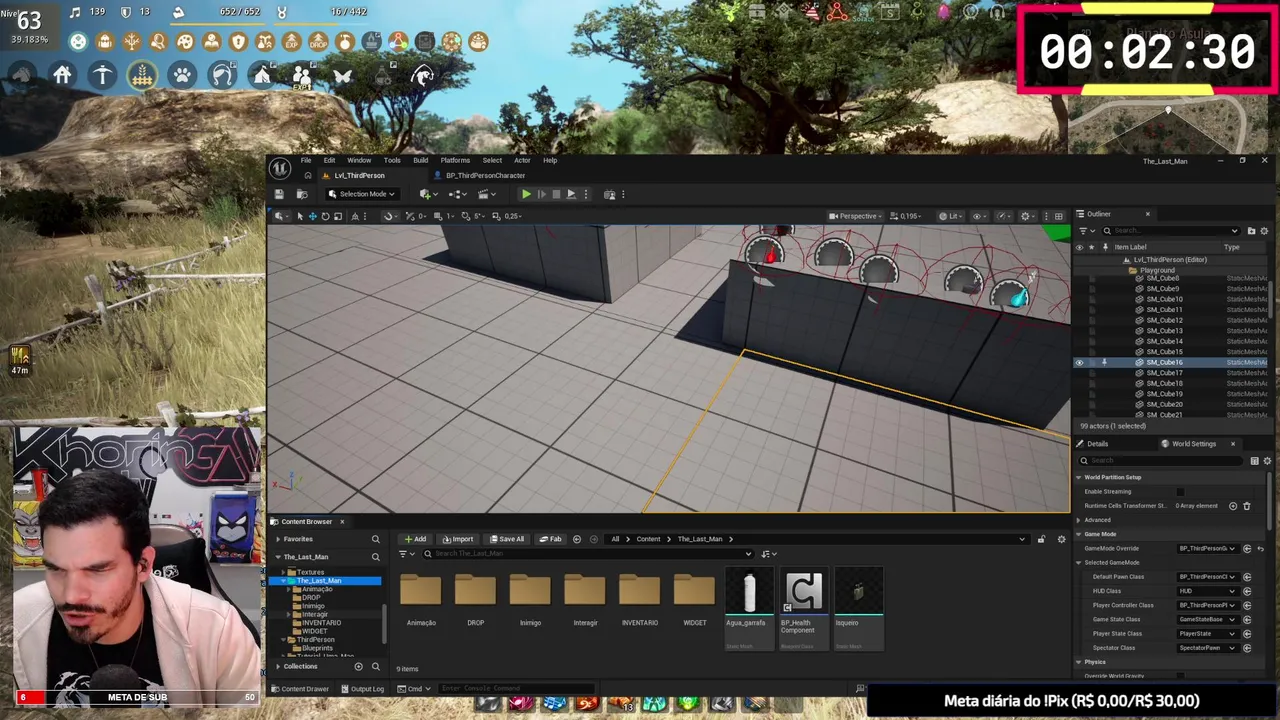Toggle viewport layout grid icon
1280x720 pixels.
click(x=1059, y=216)
